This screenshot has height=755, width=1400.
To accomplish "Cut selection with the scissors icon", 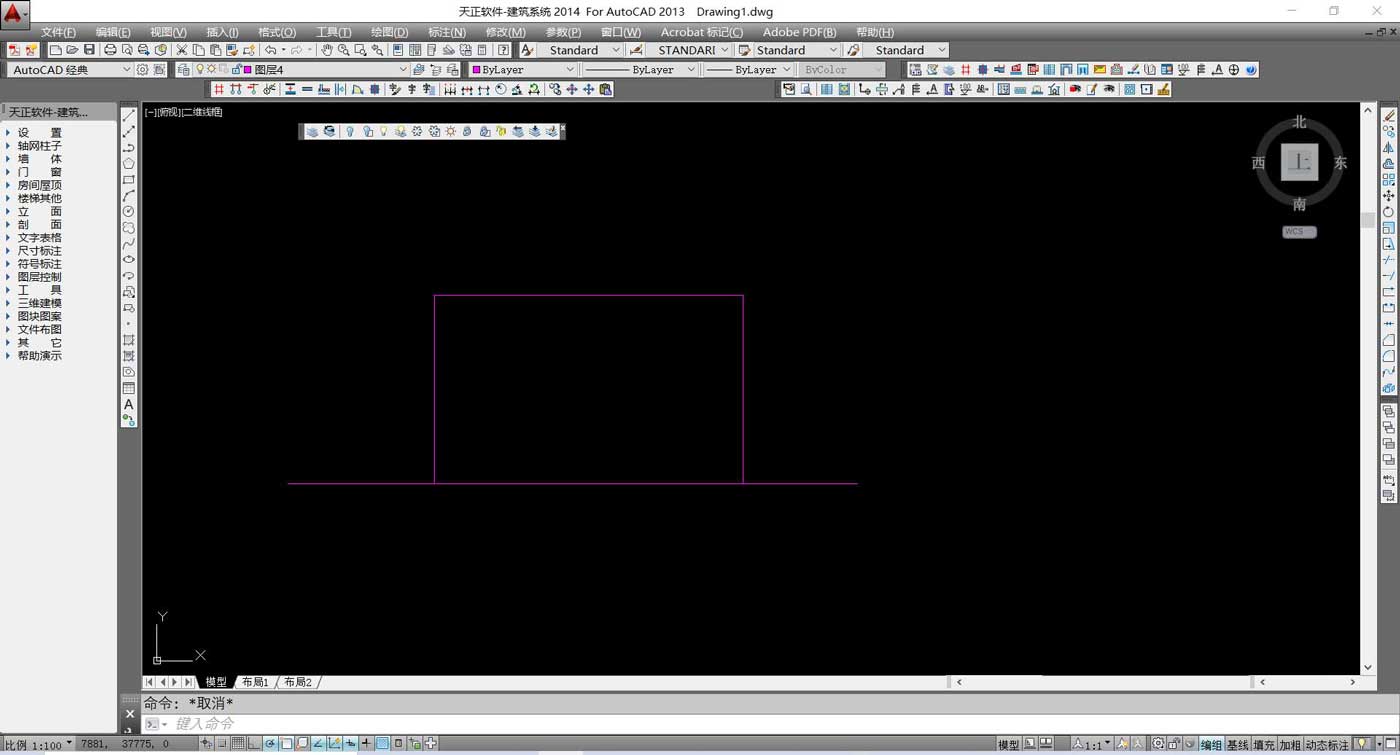I will 182,50.
